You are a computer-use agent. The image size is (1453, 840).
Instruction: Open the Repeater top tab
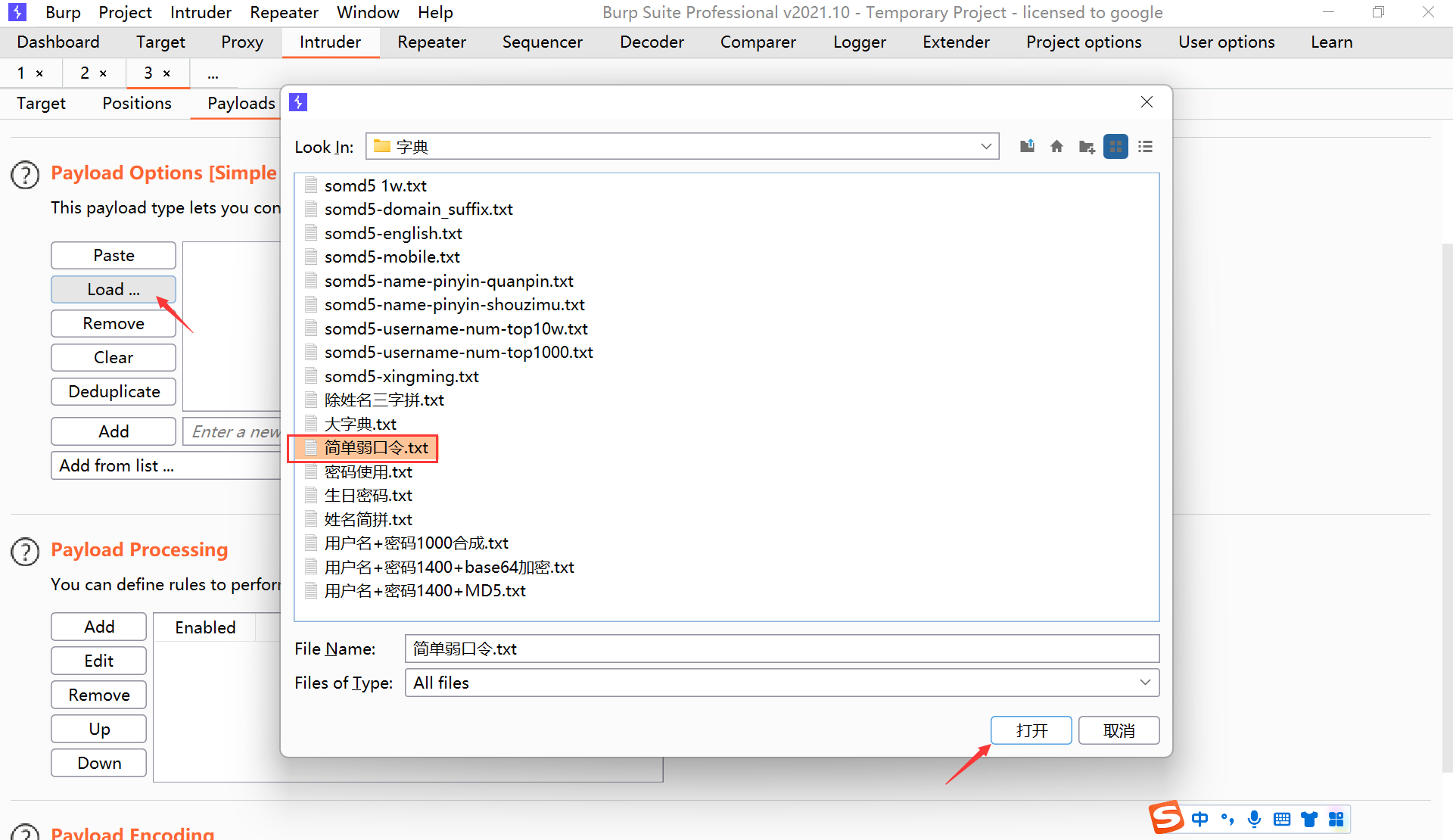[x=431, y=42]
